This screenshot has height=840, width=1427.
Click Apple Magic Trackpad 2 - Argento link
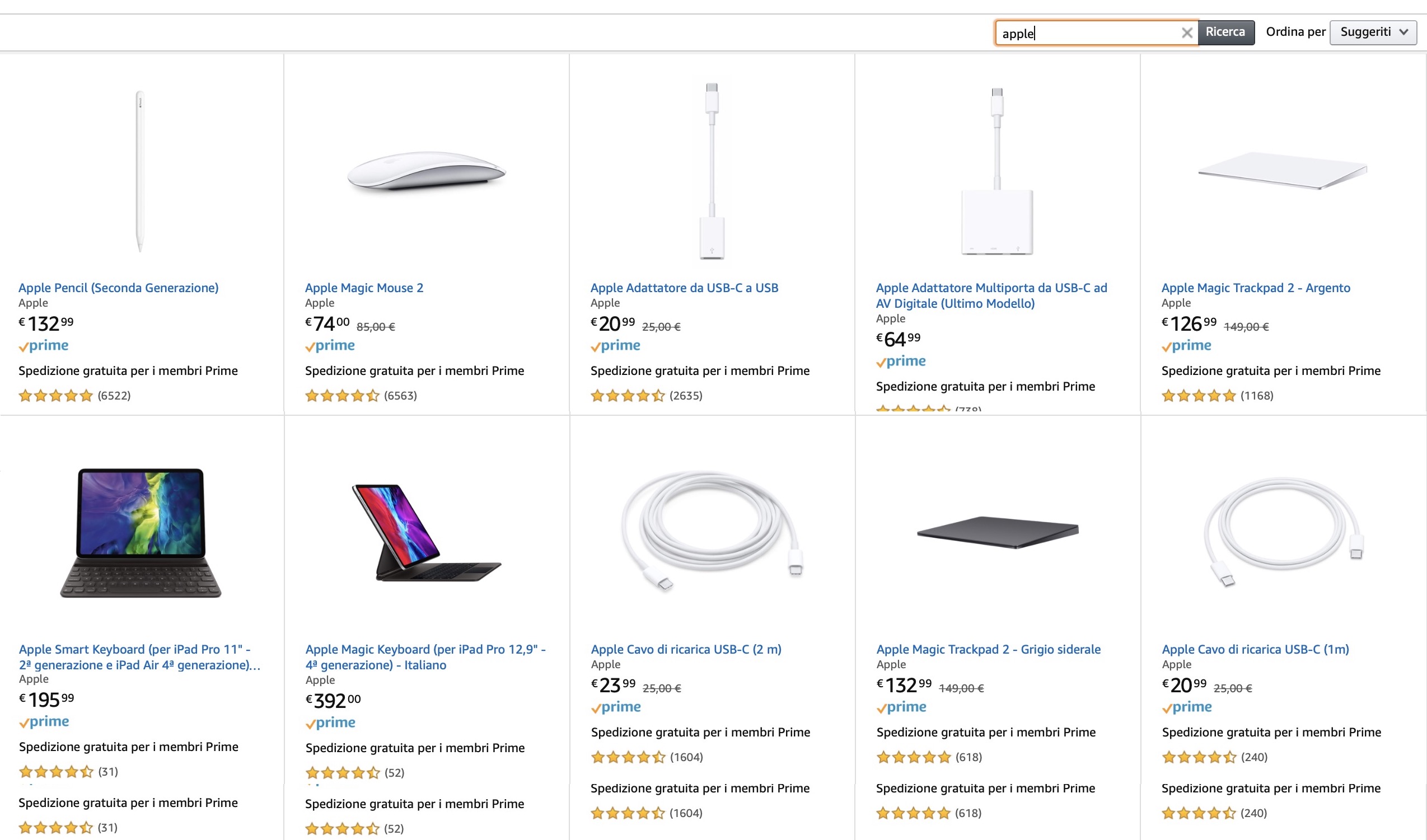tap(1256, 288)
